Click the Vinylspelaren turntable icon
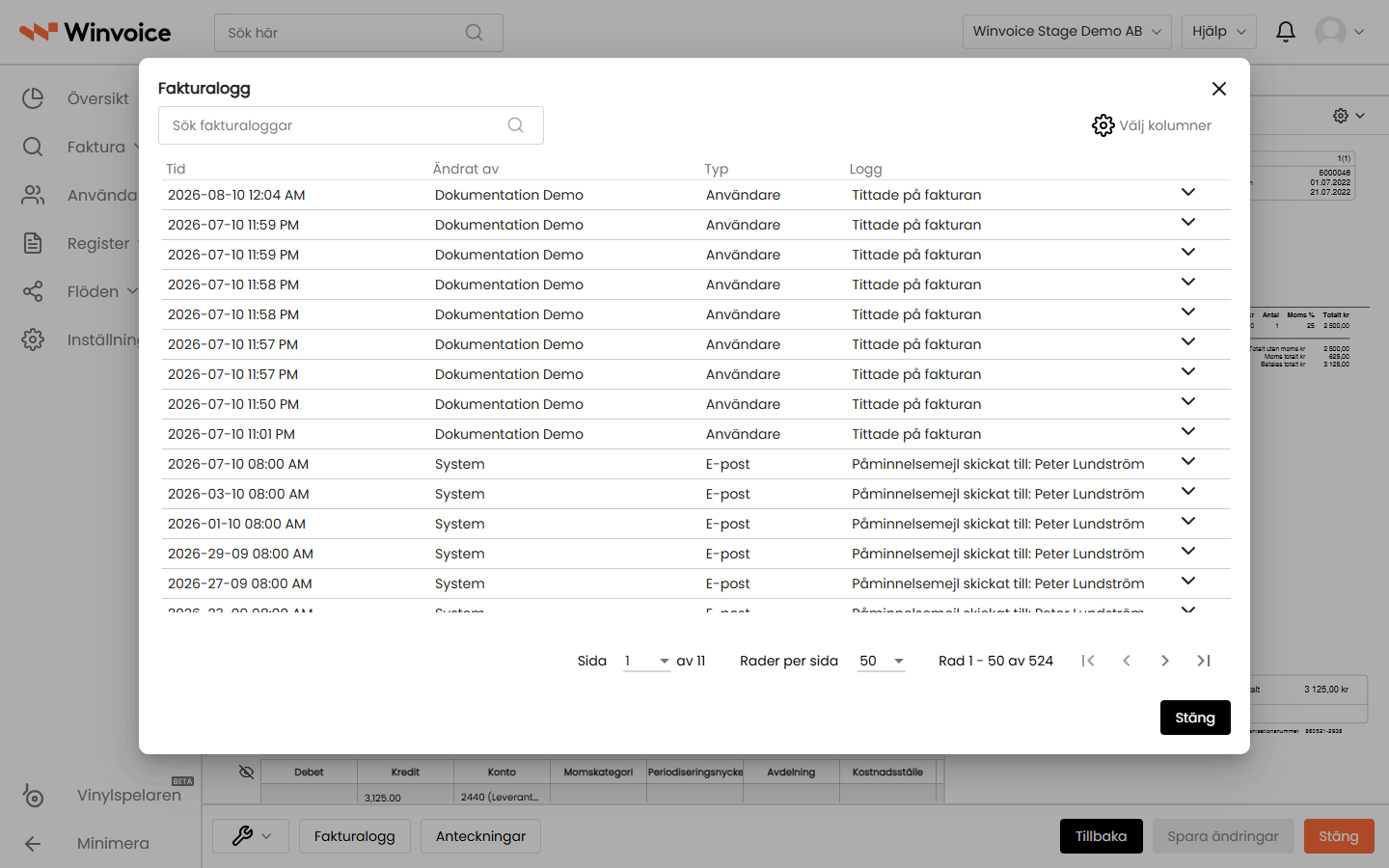Viewport: 1389px width, 868px height. point(33,795)
